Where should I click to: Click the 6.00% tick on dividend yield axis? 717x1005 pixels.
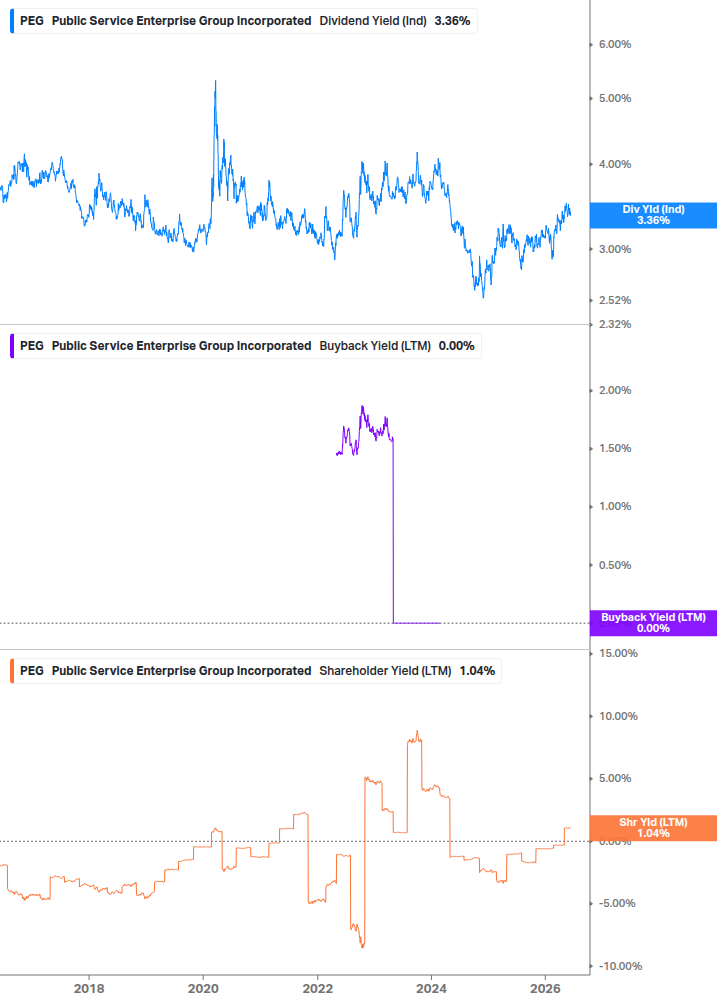615,44
